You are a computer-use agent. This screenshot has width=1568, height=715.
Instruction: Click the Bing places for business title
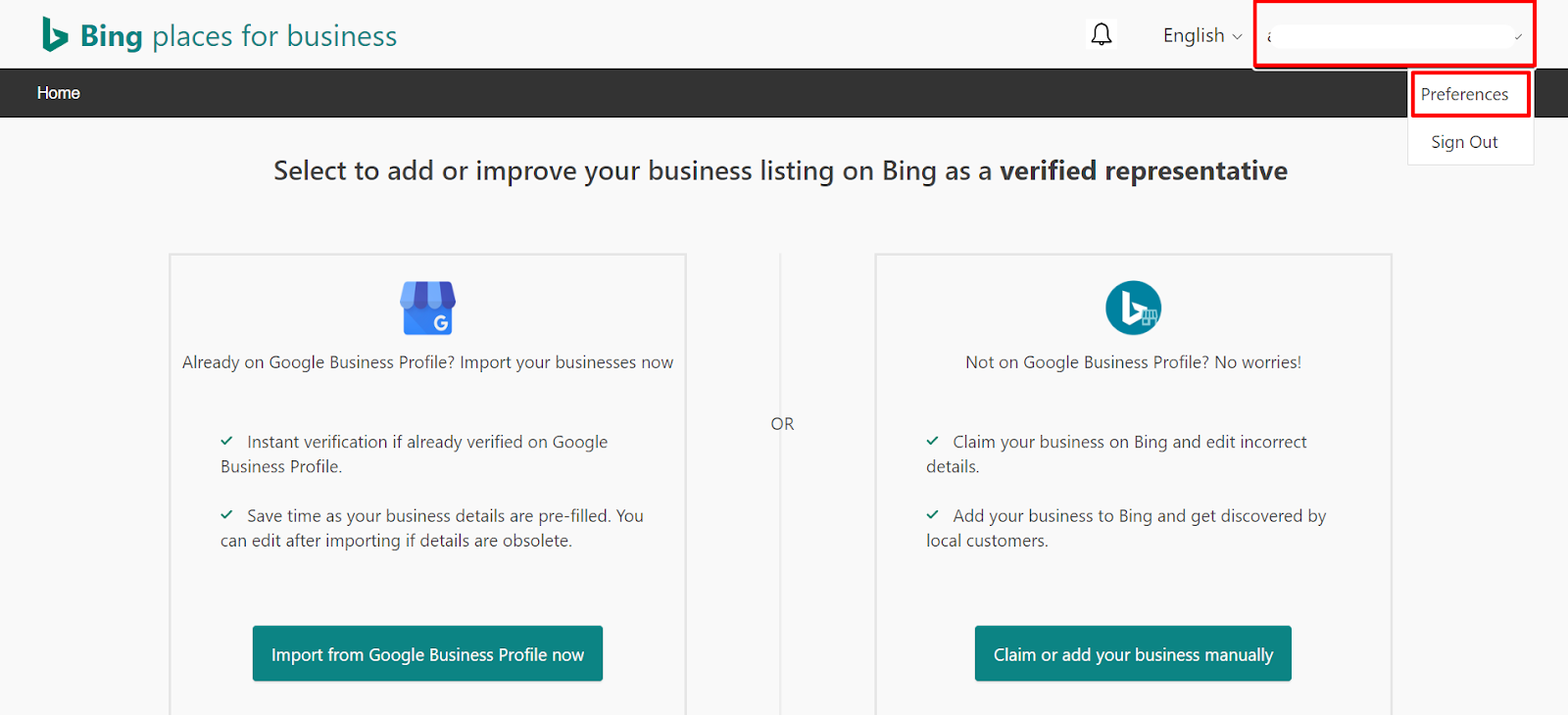[x=238, y=36]
